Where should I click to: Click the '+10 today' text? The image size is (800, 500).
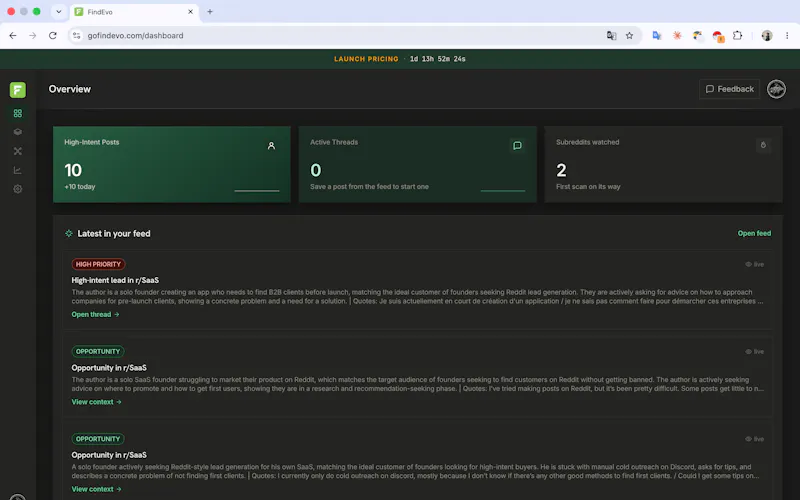pos(80,187)
